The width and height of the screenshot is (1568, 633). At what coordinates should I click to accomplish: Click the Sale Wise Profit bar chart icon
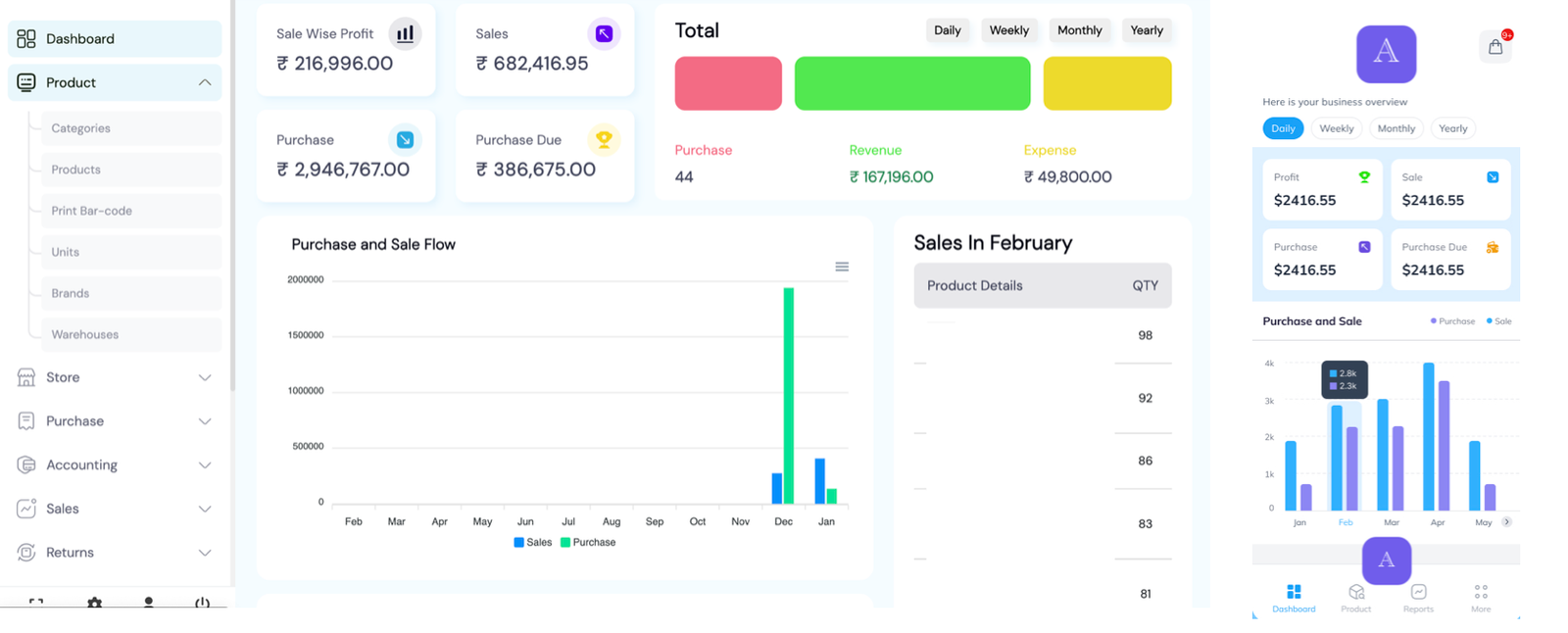coord(405,33)
